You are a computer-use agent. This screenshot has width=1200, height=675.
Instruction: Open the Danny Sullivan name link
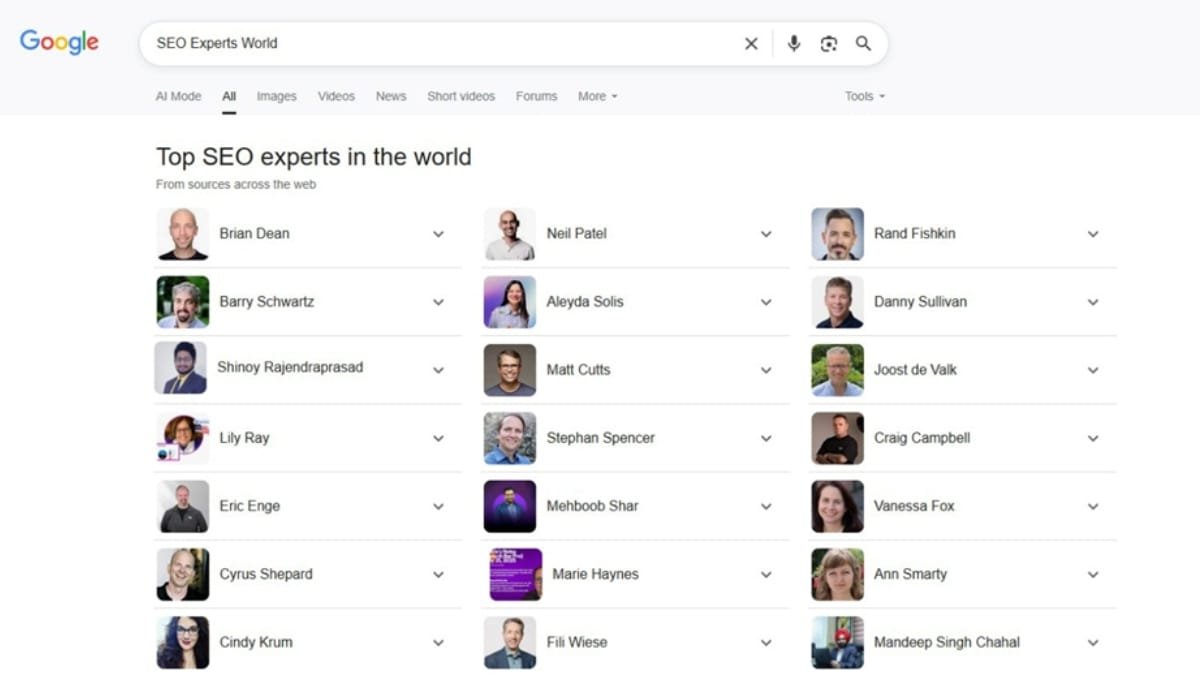pyautogui.click(x=920, y=302)
